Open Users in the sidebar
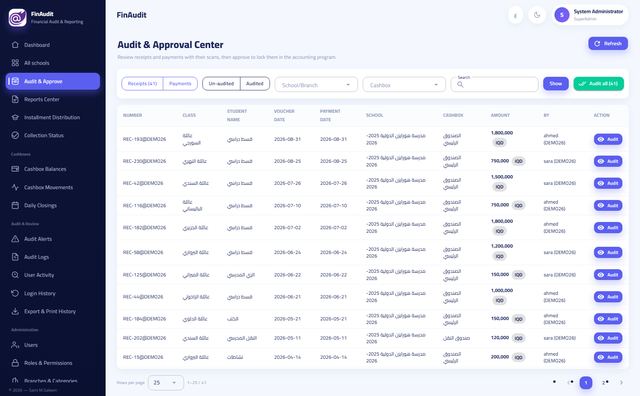The image size is (640, 396). tap(53, 345)
